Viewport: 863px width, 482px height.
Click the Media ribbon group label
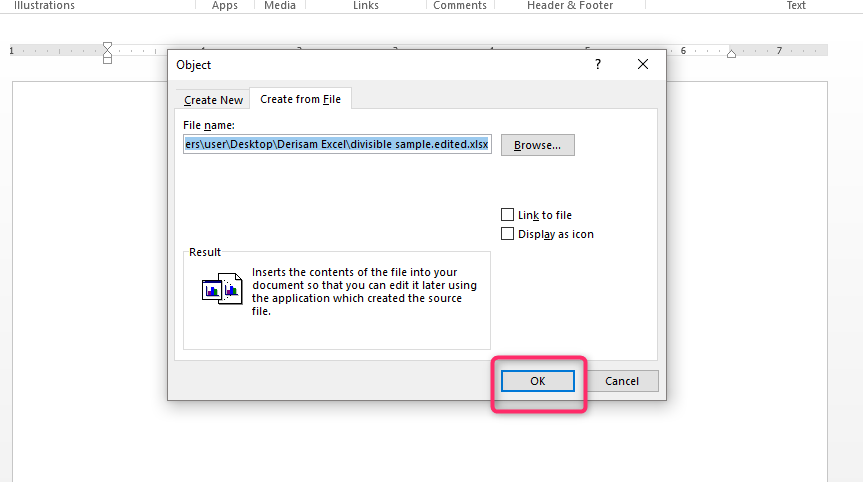coord(280,6)
